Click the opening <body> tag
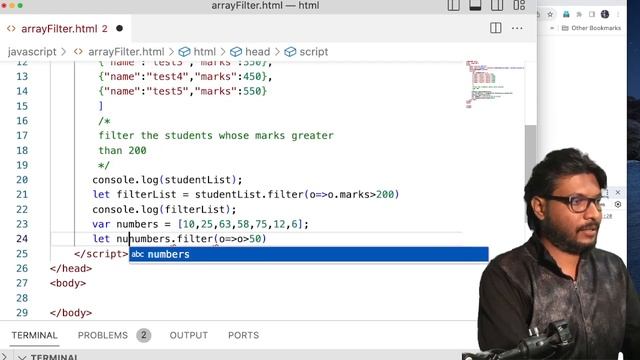This screenshot has height=360, width=640. (x=68, y=283)
